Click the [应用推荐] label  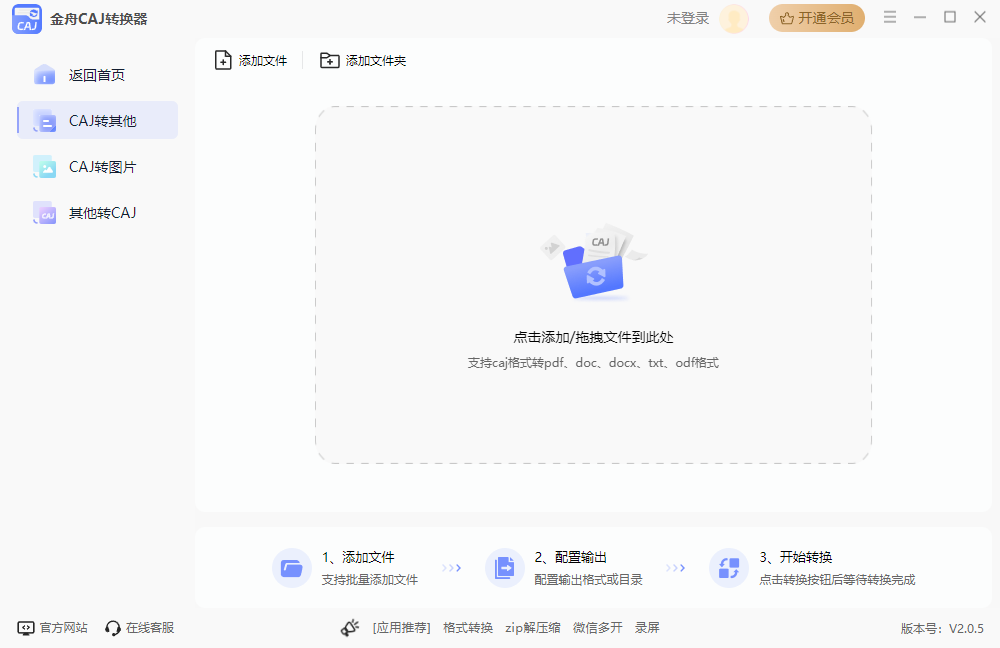[x=401, y=628]
